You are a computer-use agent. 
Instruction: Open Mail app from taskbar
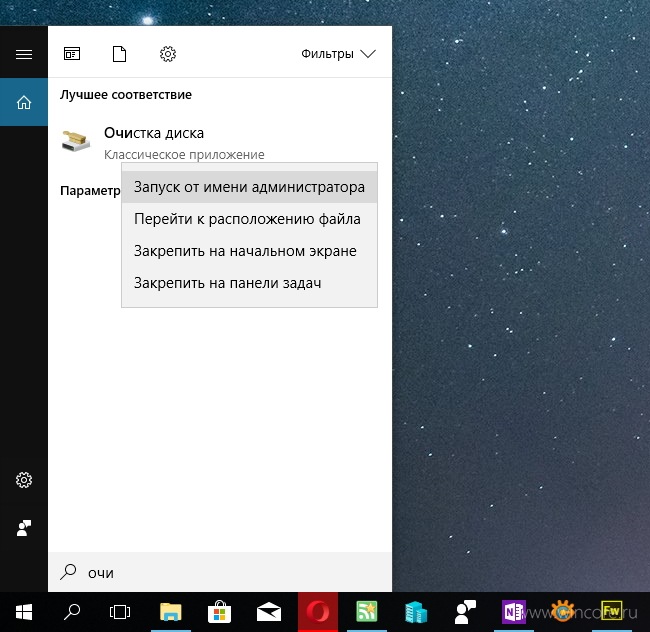pyautogui.click(x=269, y=612)
